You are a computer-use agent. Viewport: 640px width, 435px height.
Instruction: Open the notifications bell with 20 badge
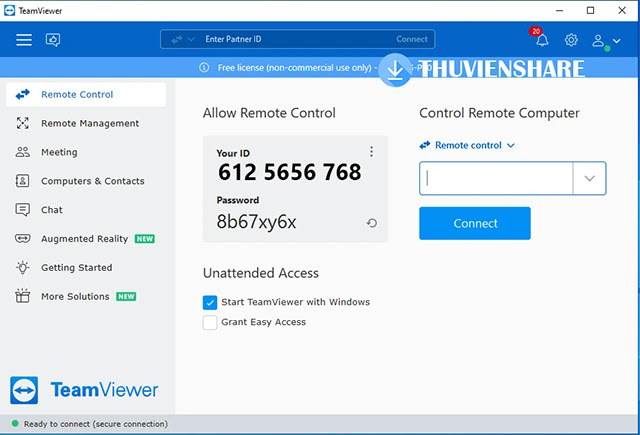(541, 38)
